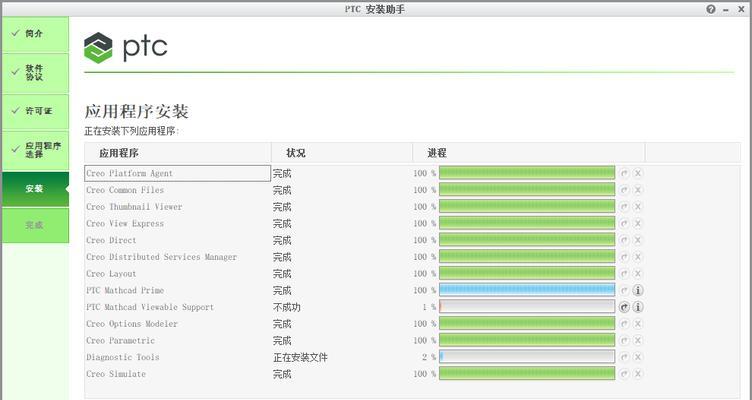Click progress bar of PTC Mathcad Viewable Support

(527, 307)
